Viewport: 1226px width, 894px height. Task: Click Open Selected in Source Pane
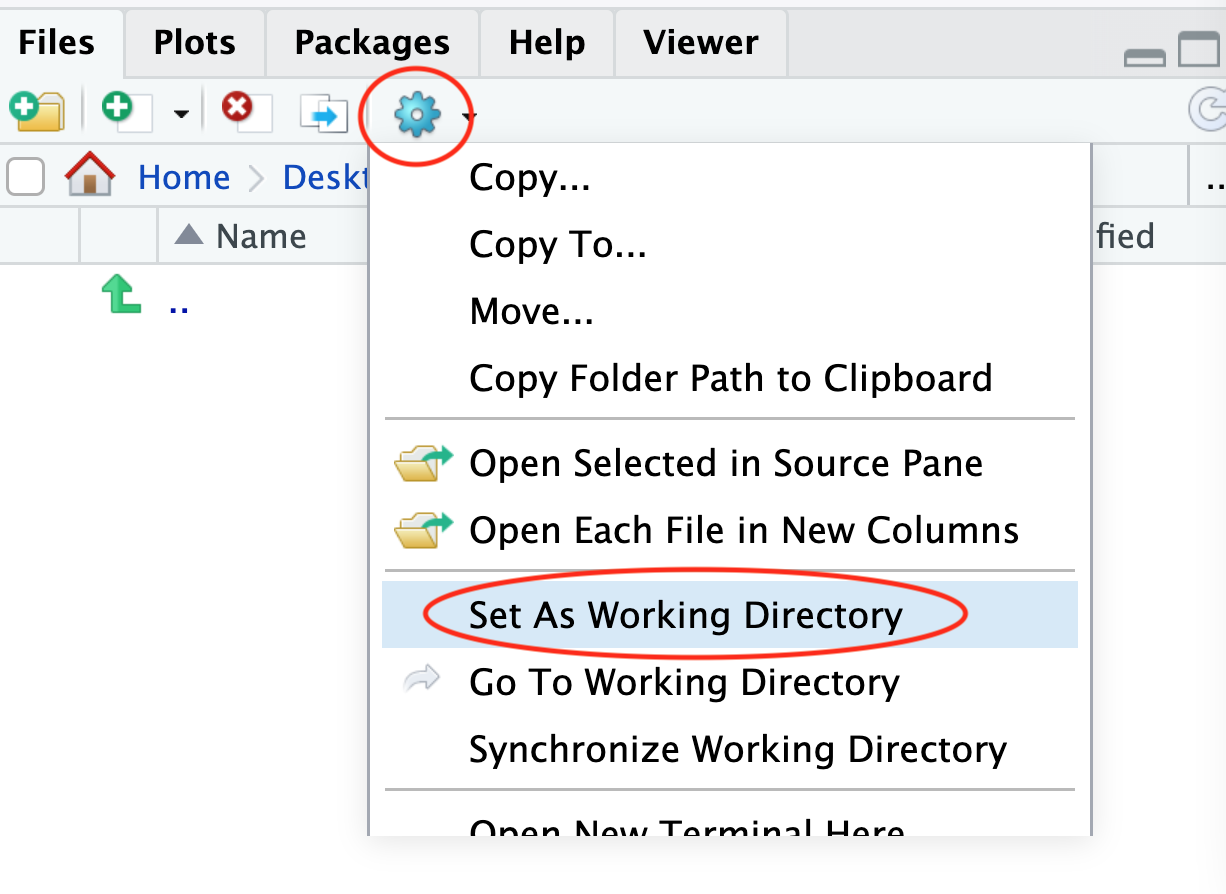pos(725,463)
